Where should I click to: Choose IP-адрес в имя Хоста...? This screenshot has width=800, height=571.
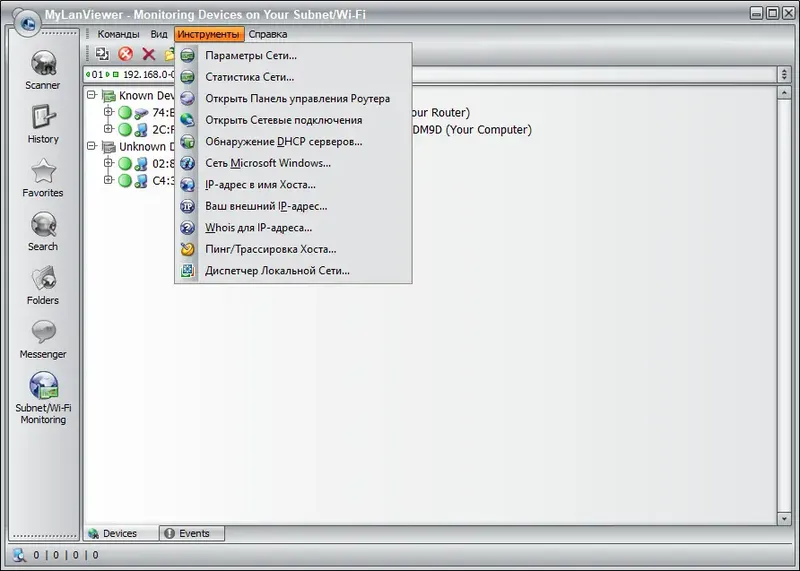293,184
